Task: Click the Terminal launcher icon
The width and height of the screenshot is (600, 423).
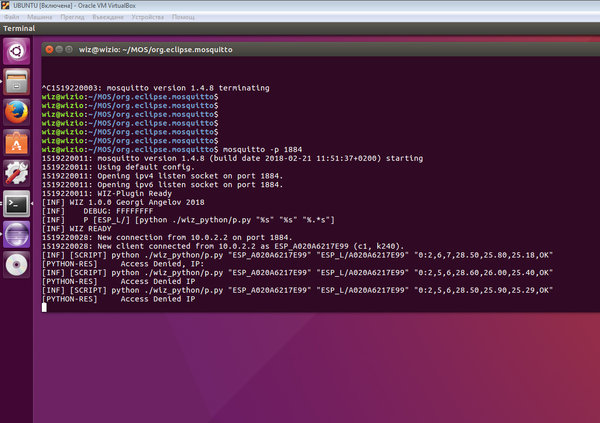Action: (x=16, y=204)
